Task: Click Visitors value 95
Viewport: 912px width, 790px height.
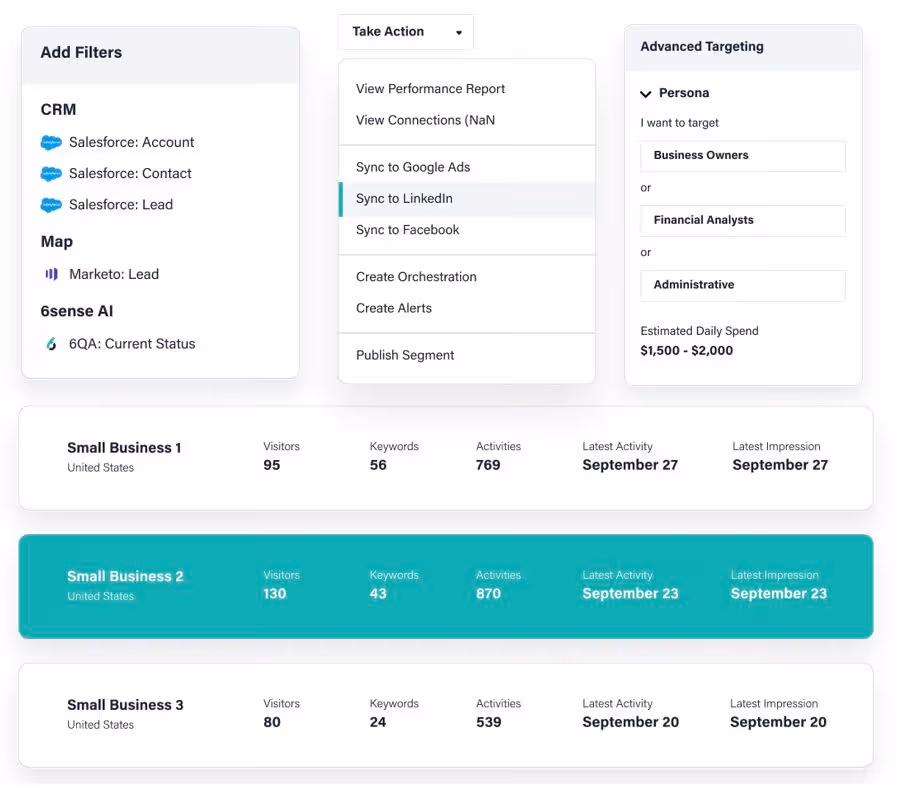Action: [272, 465]
